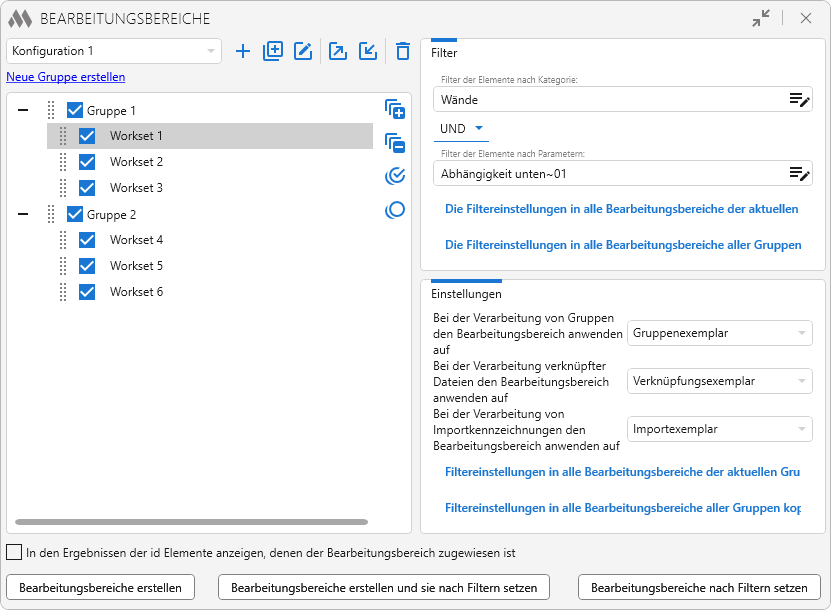Uncheck the Workset 2 checkbox
Viewport: 831px width, 610px height.
click(x=87, y=162)
